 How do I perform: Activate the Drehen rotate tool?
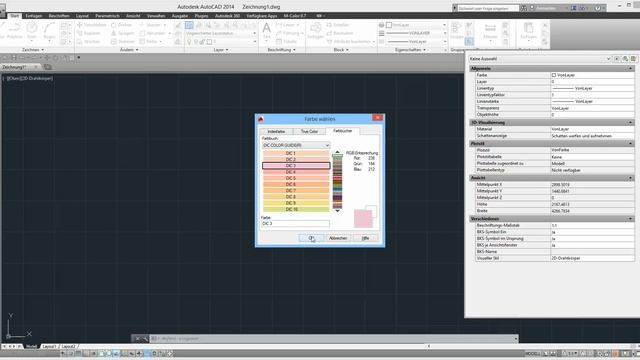[122, 25]
